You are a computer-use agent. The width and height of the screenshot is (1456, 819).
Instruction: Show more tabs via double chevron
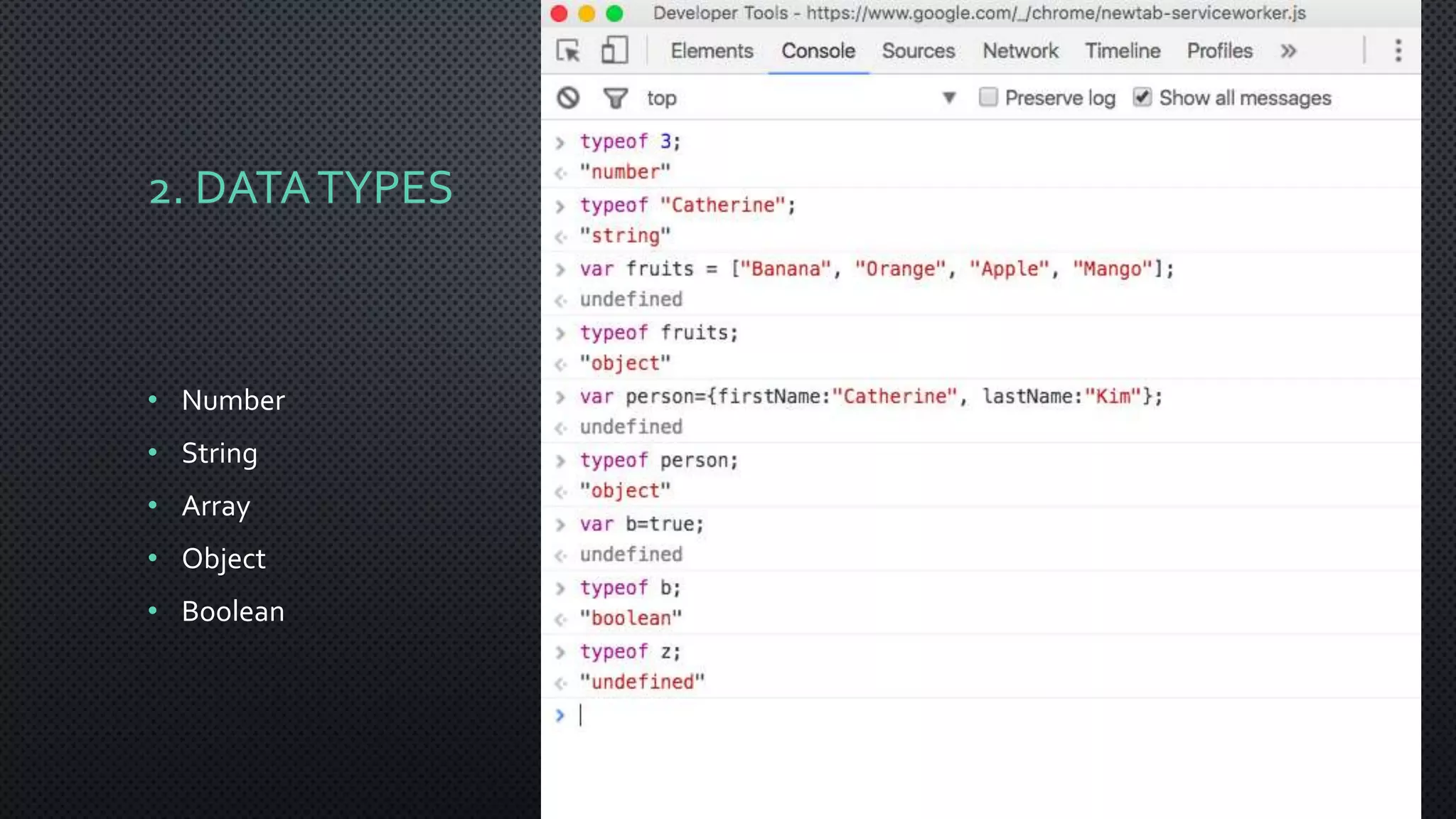[1288, 51]
